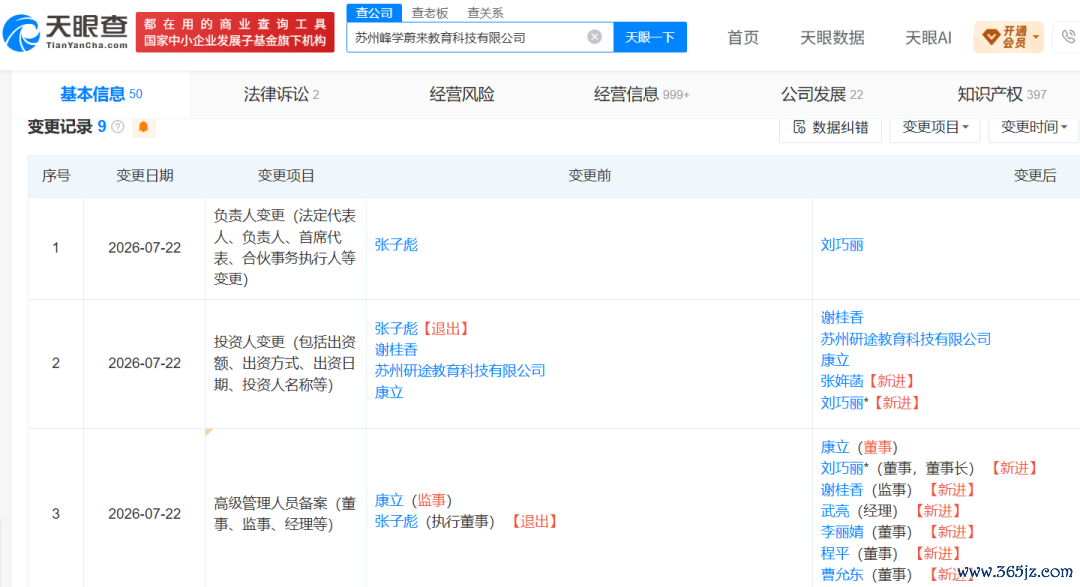Open the help question mark icon beside 变更记录
Viewport: 1080px width, 587px height.
point(118,127)
